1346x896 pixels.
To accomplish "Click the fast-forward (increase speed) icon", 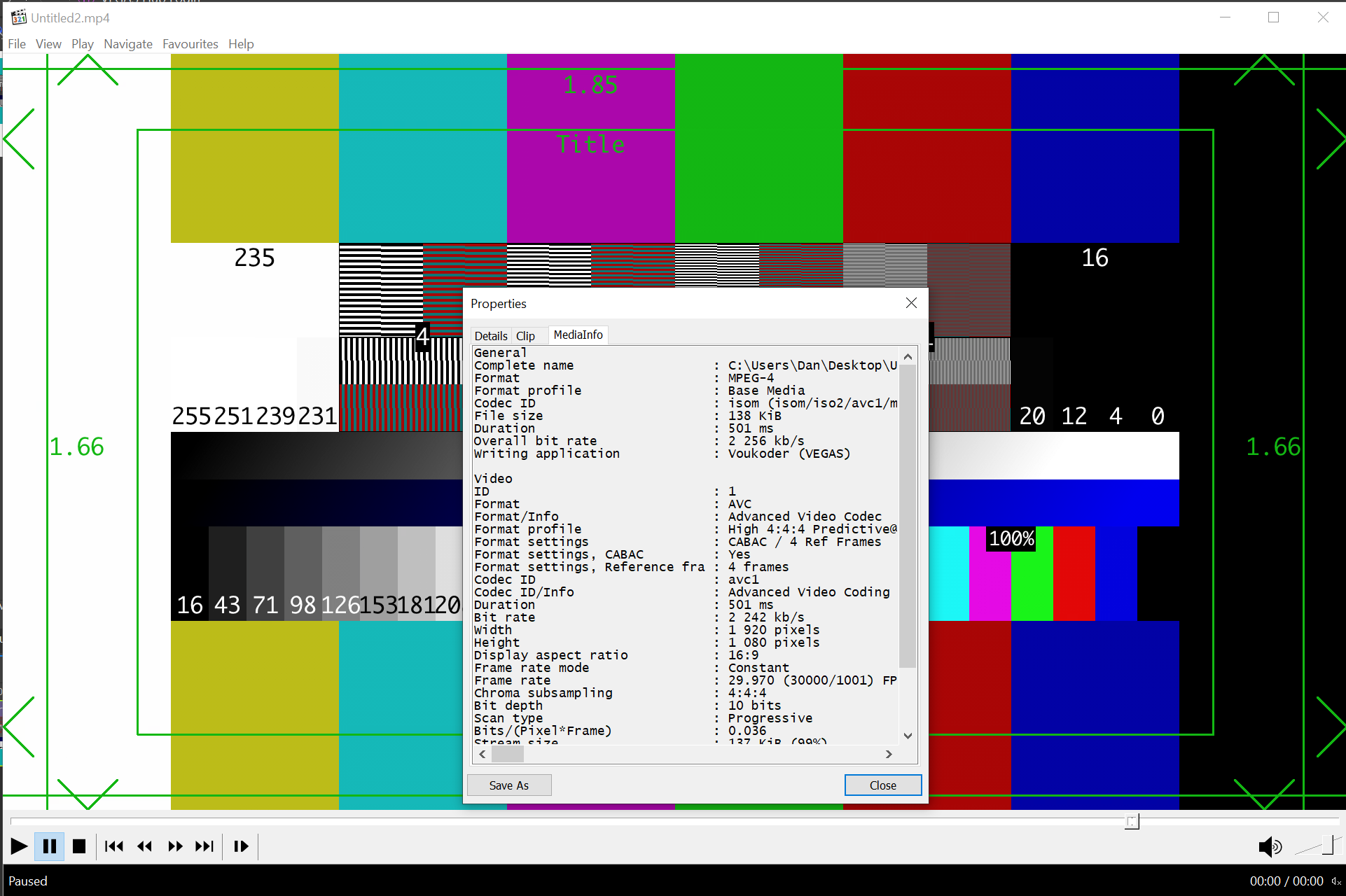I will 175,846.
